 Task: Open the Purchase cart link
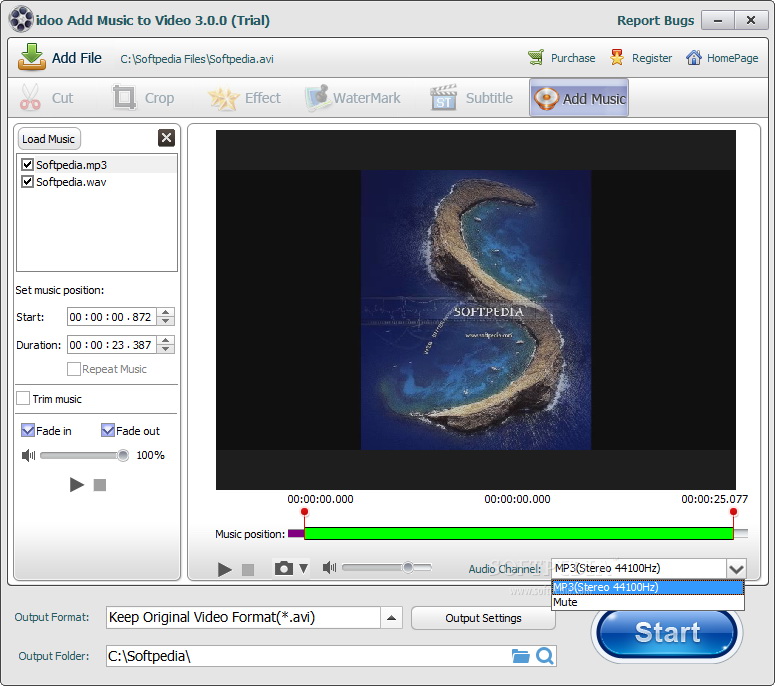point(561,58)
